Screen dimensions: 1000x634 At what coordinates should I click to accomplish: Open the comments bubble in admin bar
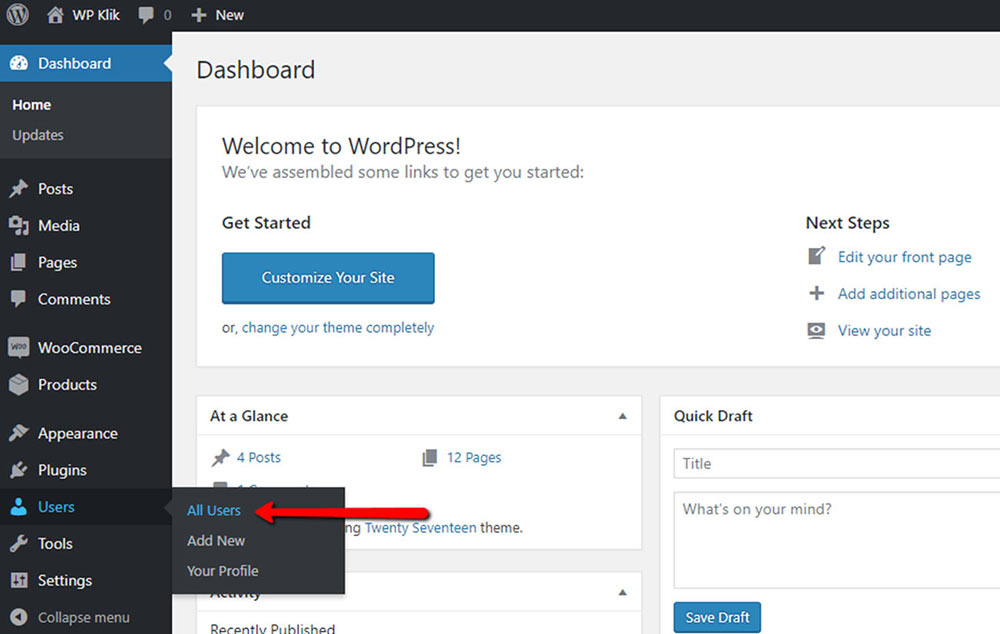[x=146, y=15]
